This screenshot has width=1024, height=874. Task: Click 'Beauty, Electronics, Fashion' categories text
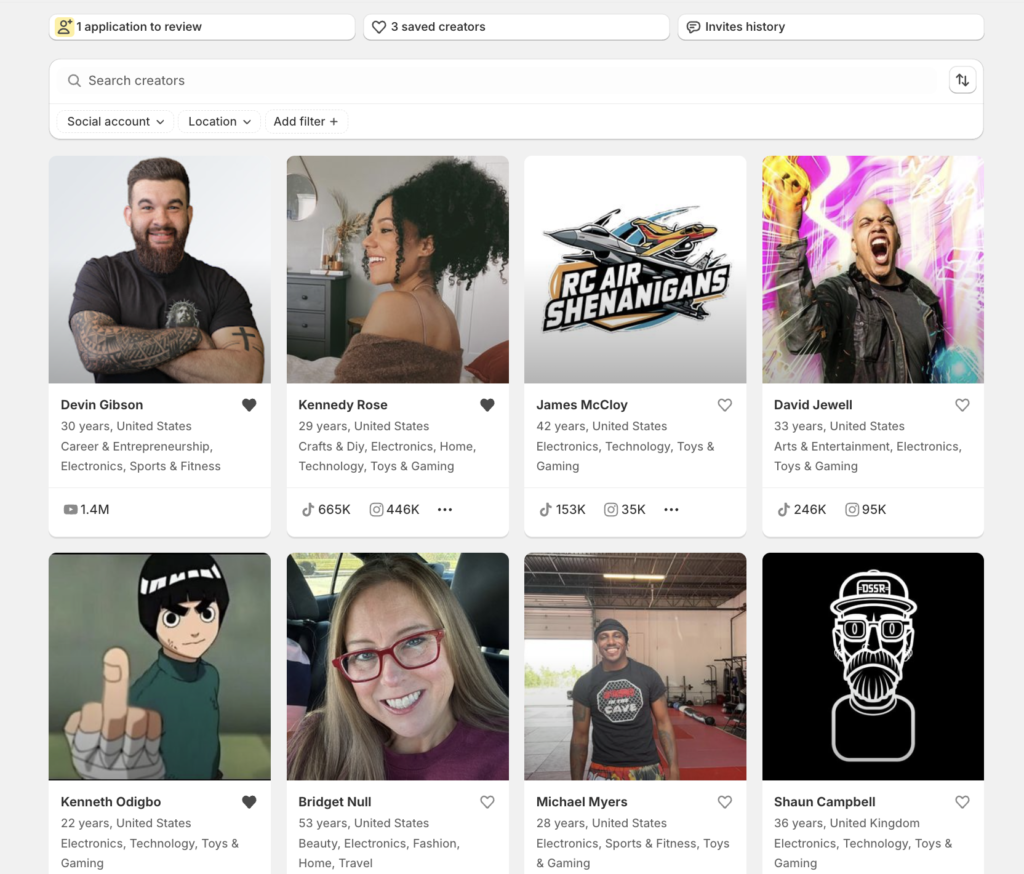coord(379,843)
